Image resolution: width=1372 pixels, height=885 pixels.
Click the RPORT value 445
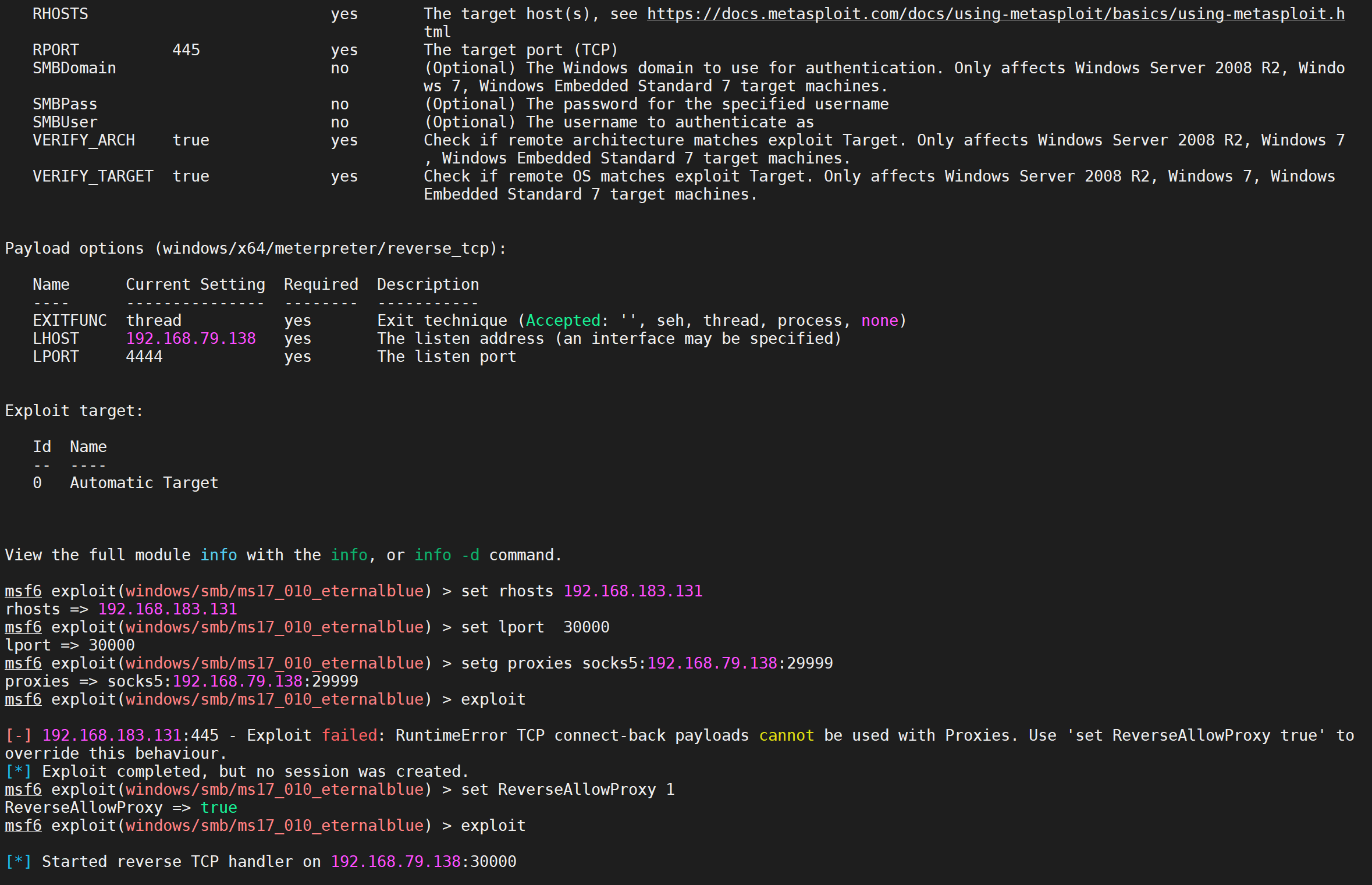(186, 50)
